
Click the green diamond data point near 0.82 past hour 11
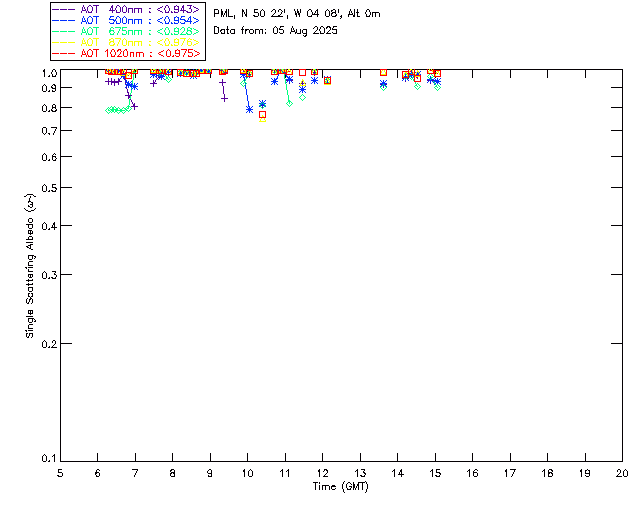click(x=289, y=104)
